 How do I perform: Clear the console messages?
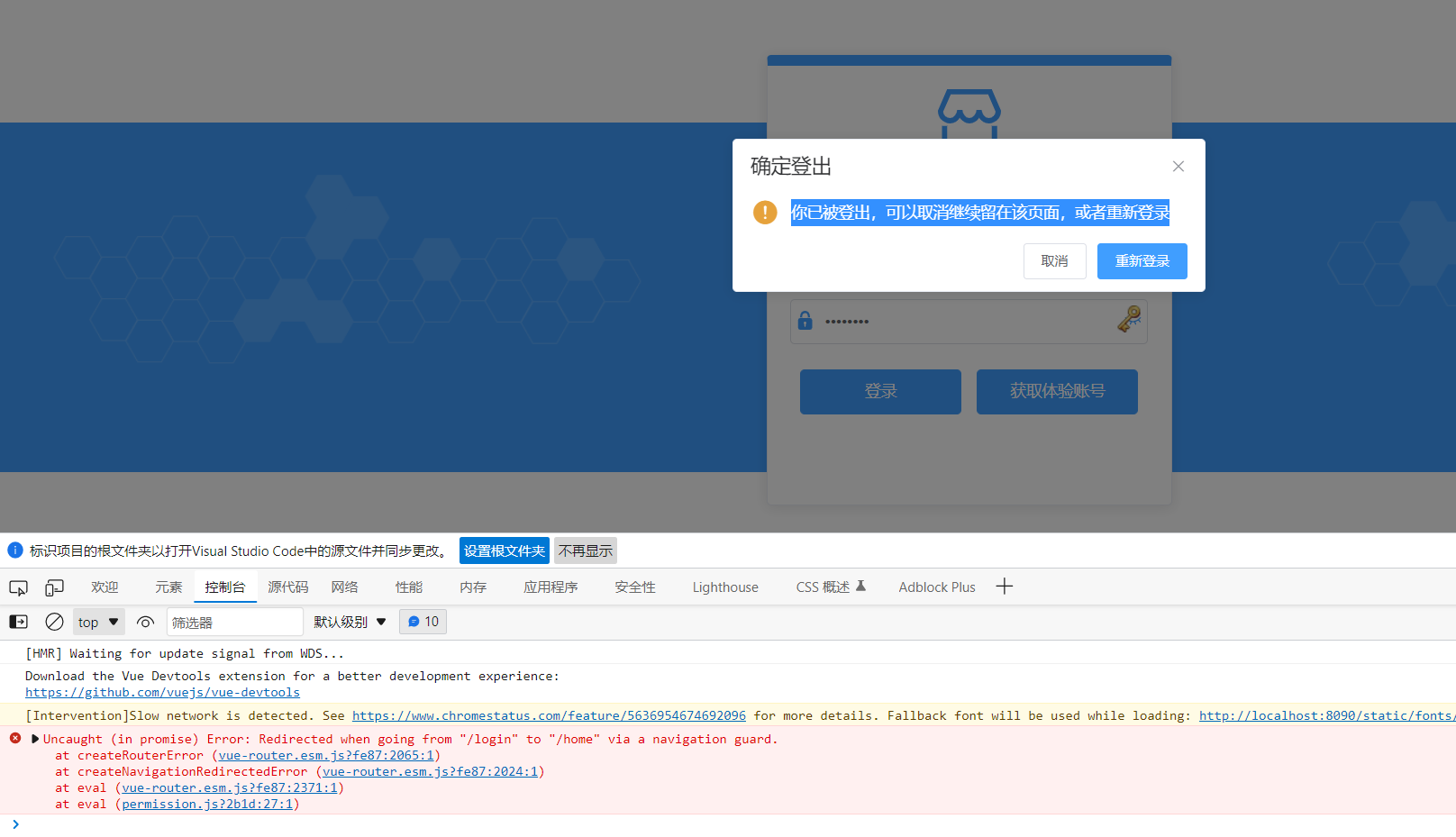54,622
